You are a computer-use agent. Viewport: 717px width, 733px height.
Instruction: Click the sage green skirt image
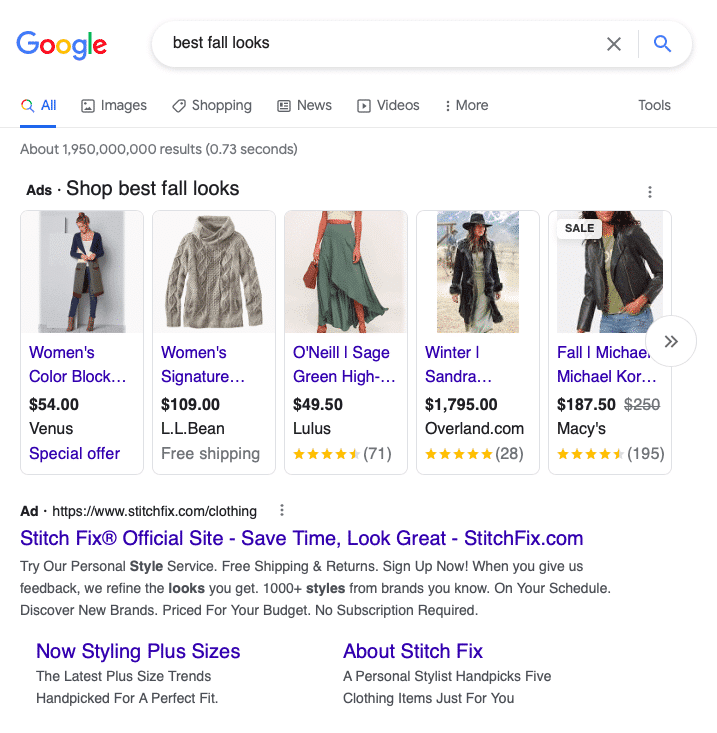[x=346, y=272]
